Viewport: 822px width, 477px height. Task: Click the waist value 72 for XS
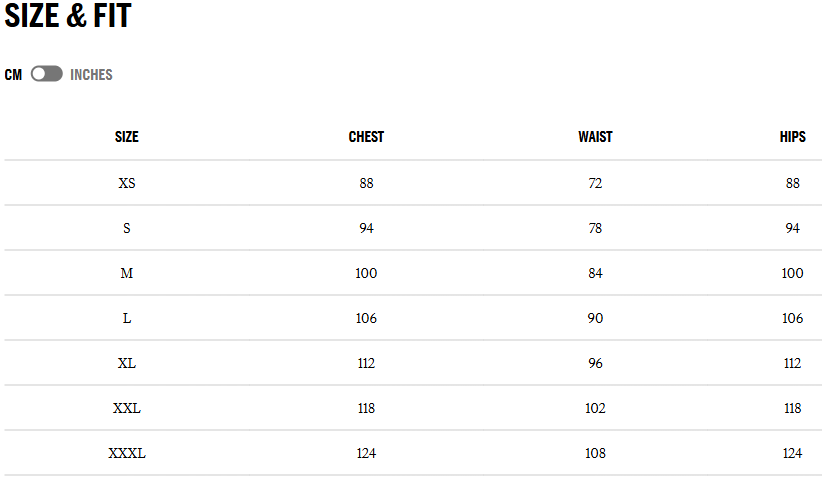click(x=595, y=183)
